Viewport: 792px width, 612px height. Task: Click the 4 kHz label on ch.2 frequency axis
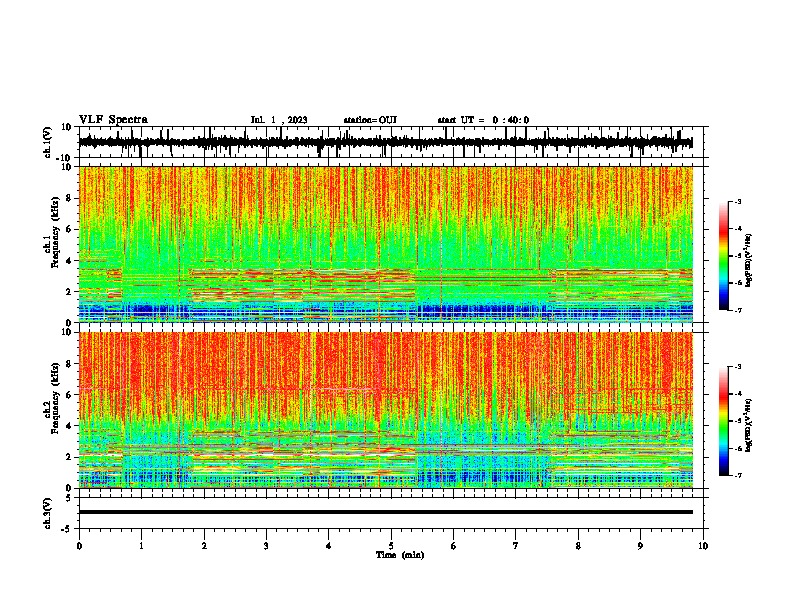point(69,426)
